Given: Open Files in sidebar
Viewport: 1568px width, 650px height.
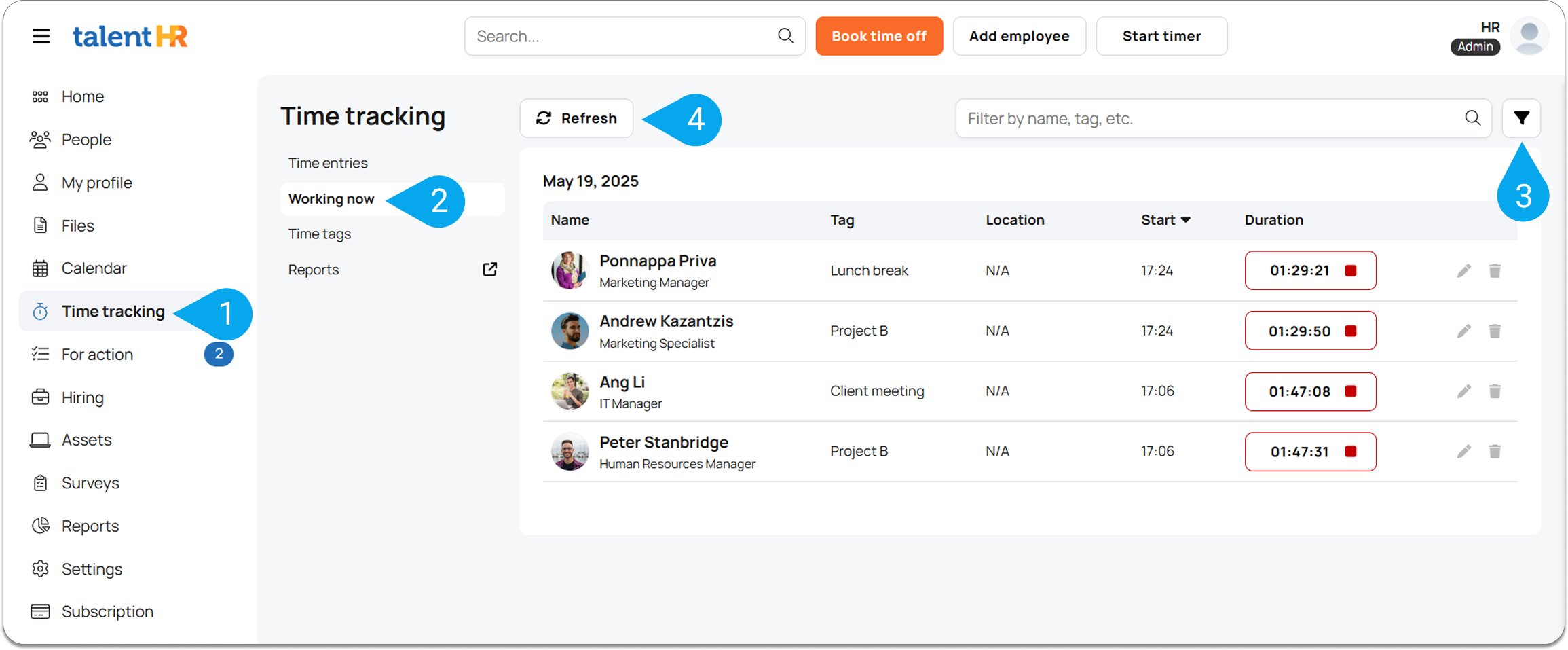Looking at the screenshot, I should tap(77, 225).
